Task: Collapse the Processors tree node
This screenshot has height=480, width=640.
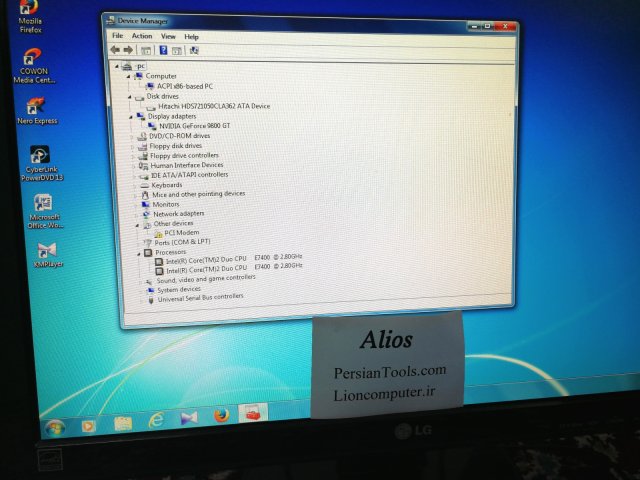Action: [137, 252]
